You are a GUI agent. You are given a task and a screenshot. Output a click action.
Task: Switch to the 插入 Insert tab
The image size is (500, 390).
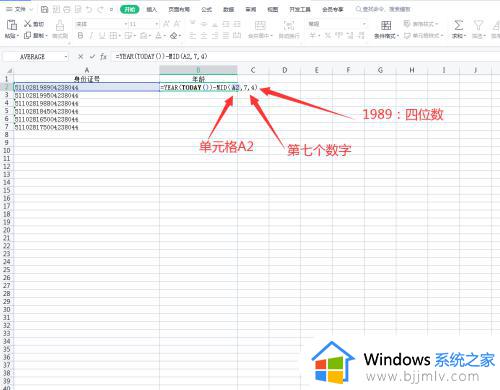click(151, 10)
